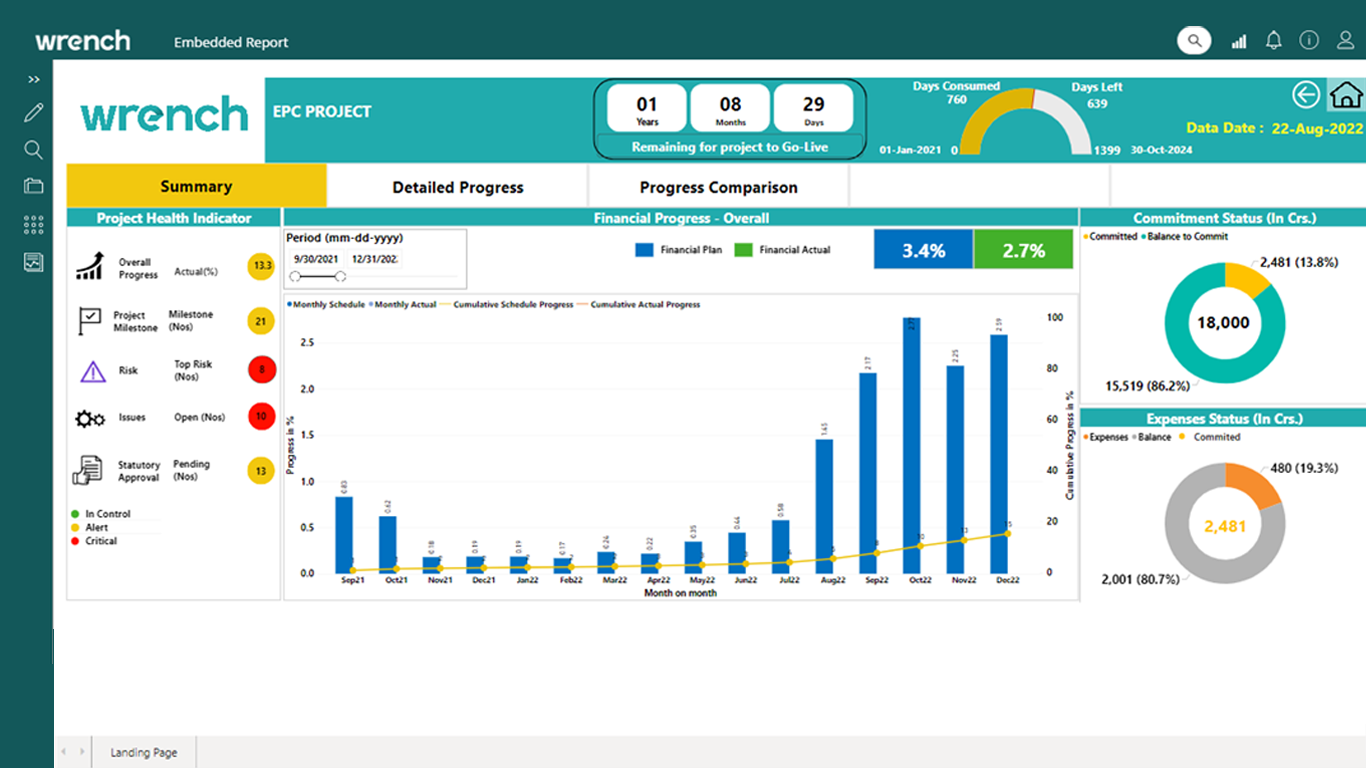Open the signal bars chart icon
The width and height of the screenshot is (1366, 768).
[x=1239, y=41]
